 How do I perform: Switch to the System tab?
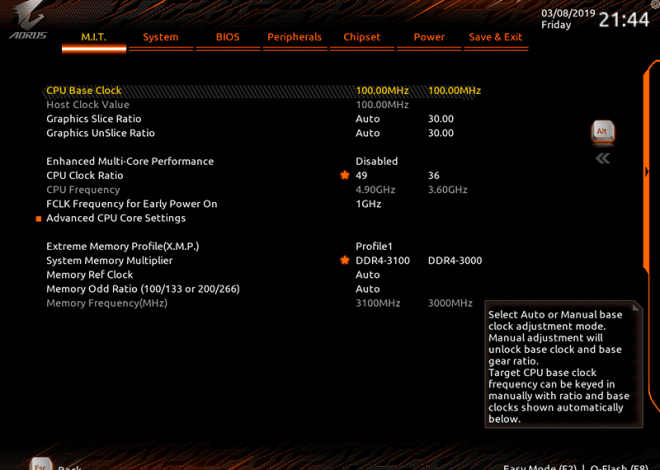click(x=160, y=37)
